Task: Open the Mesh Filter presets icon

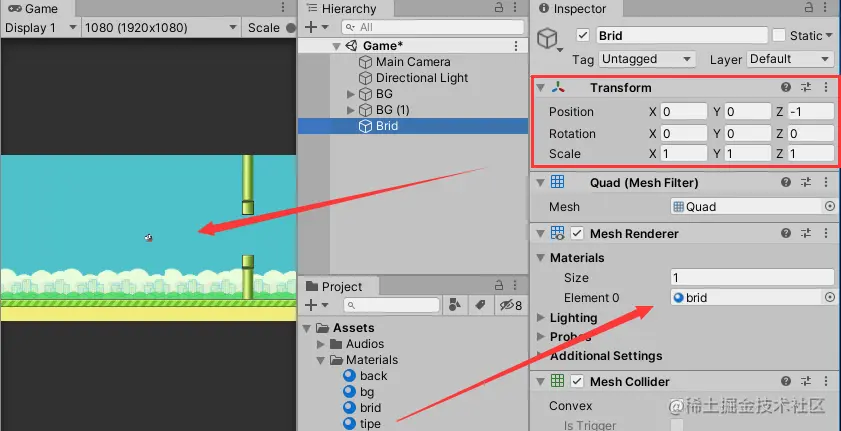Action: tap(806, 182)
